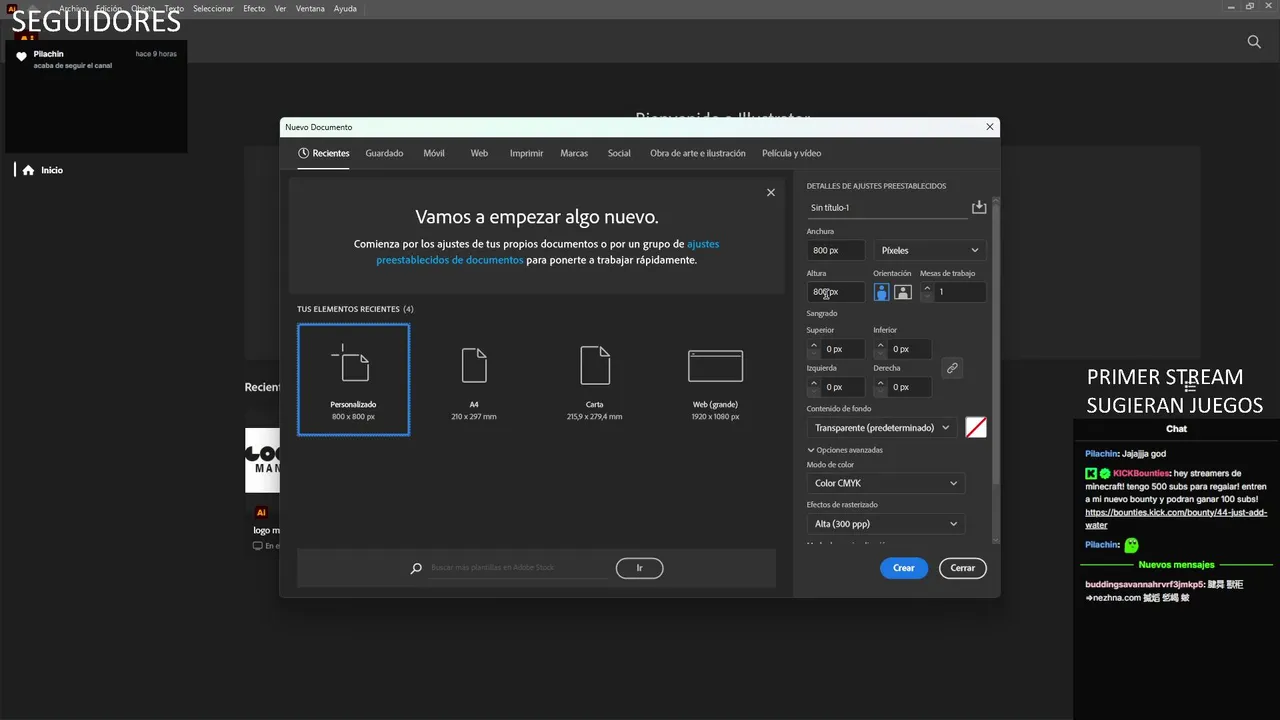Viewport: 1280px width, 720px height.
Task: Click the green emote in Pilachin's chat message
Action: click(x=1131, y=545)
